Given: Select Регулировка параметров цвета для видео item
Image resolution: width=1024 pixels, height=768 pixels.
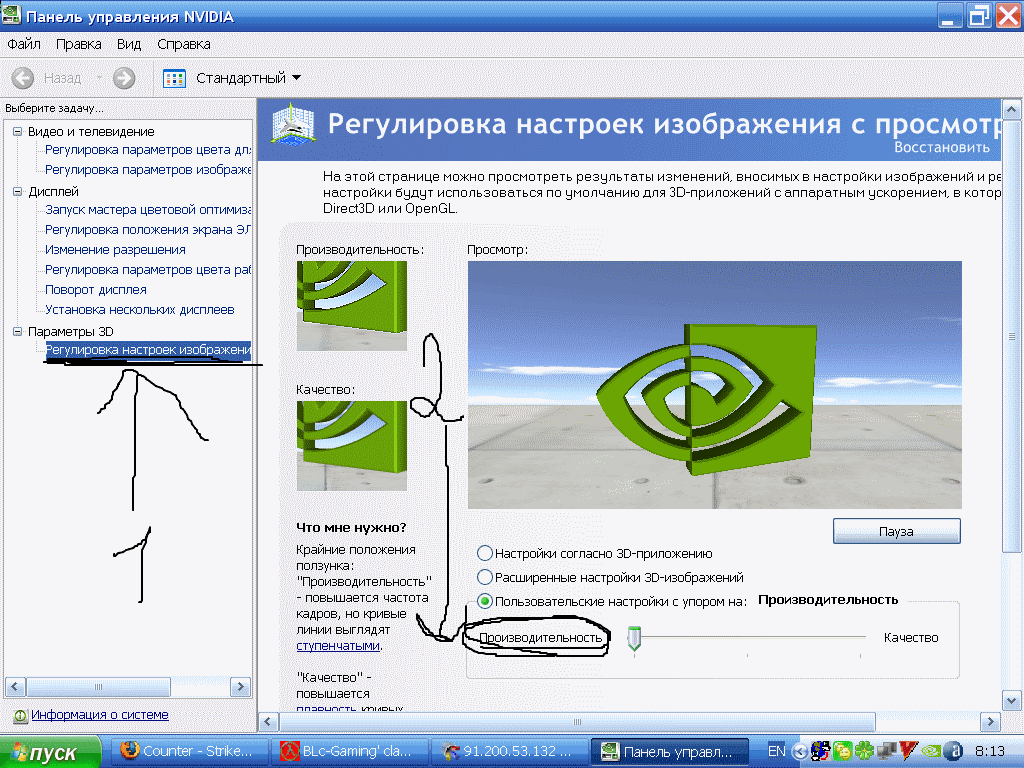Looking at the screenshot, I should tap(148, 150).
